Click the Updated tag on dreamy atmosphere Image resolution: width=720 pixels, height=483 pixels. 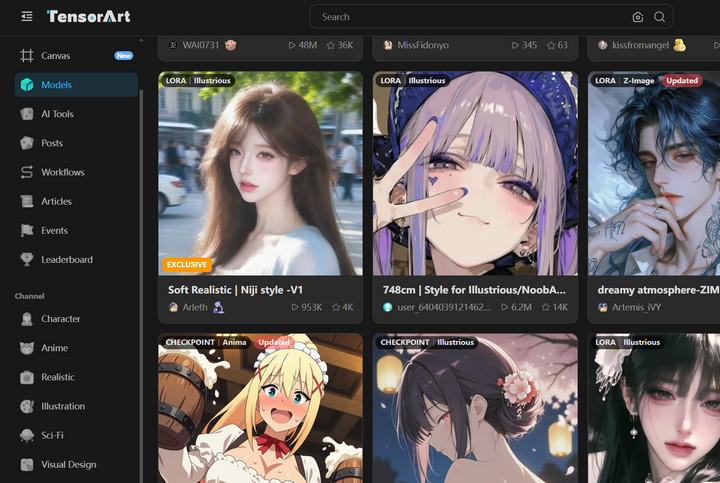[x=682, y=80]
